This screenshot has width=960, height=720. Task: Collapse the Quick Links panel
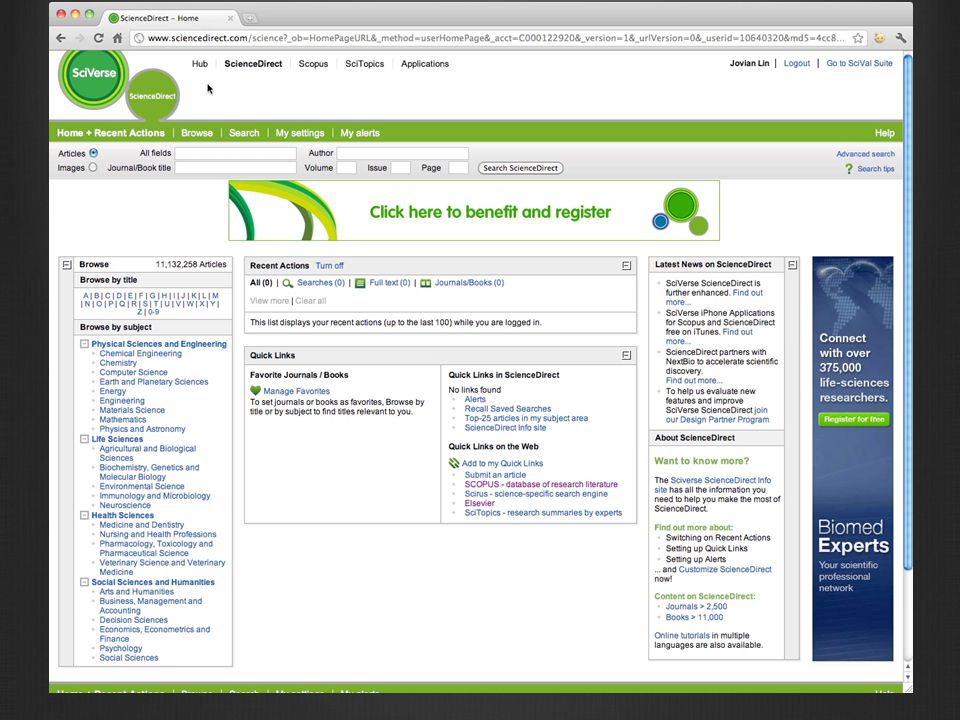click(626, 355)
